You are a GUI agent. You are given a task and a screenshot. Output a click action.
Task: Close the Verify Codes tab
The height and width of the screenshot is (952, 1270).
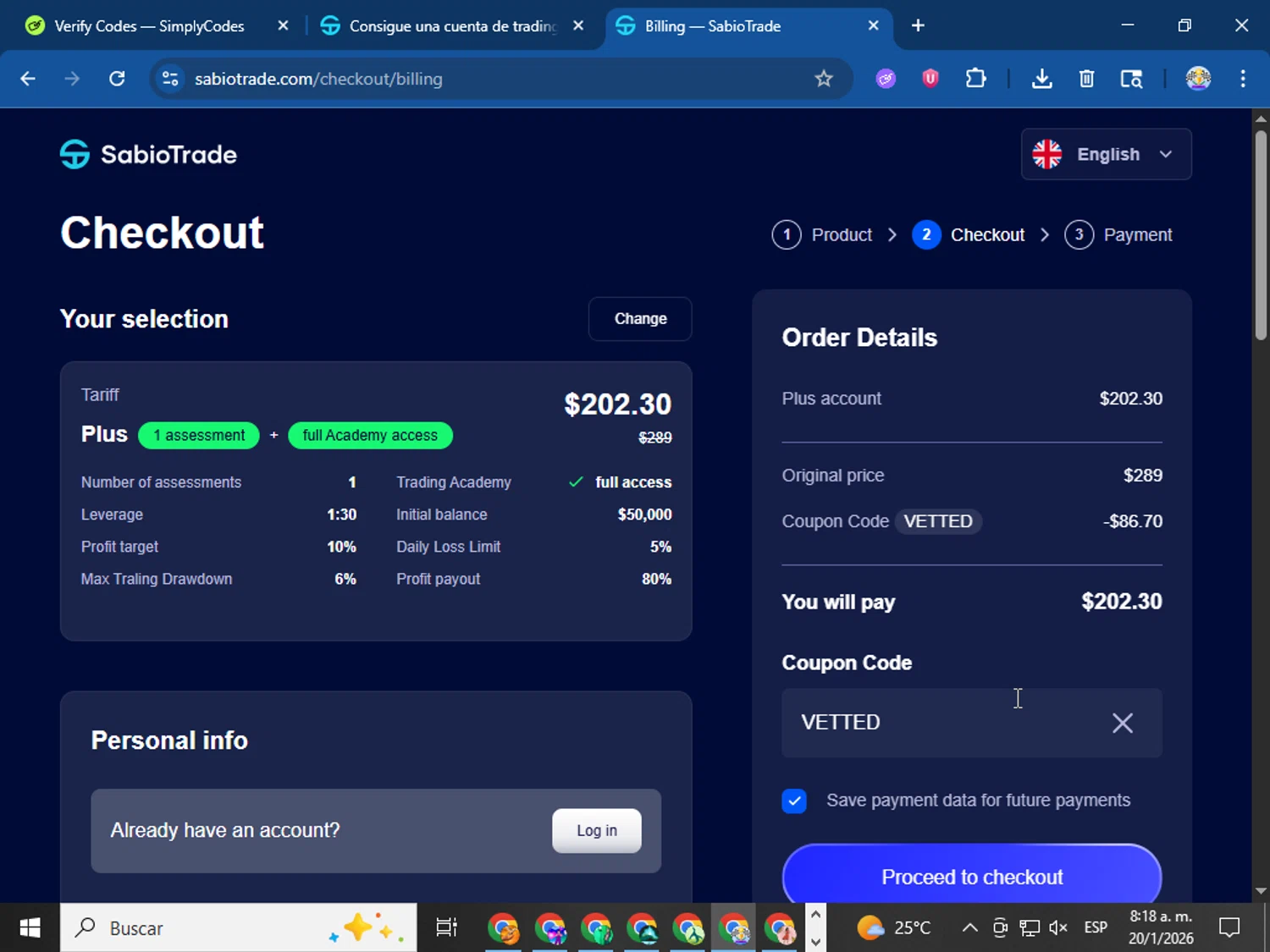(283, 26)
